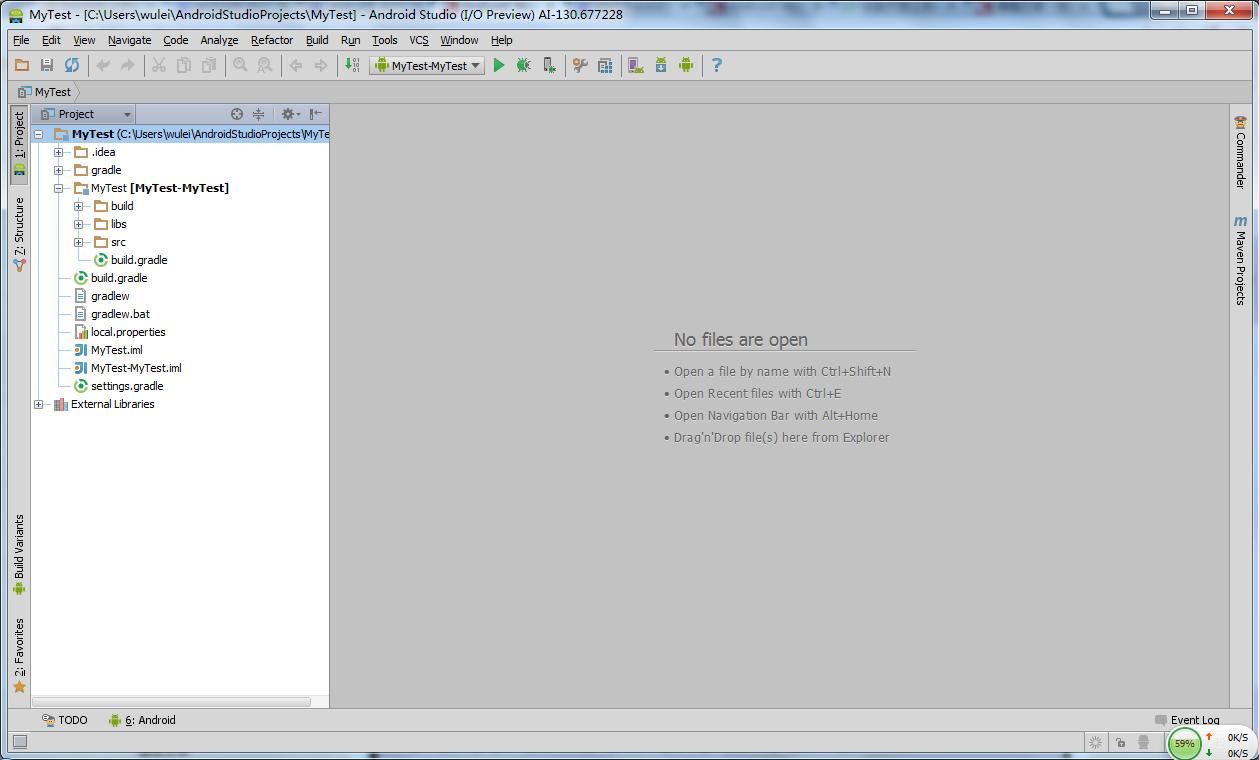Toggle tool window bars via bottom-left icon
Image resolution: width=1259 pixels, height=760 pixels.
[x=19, y=742]
